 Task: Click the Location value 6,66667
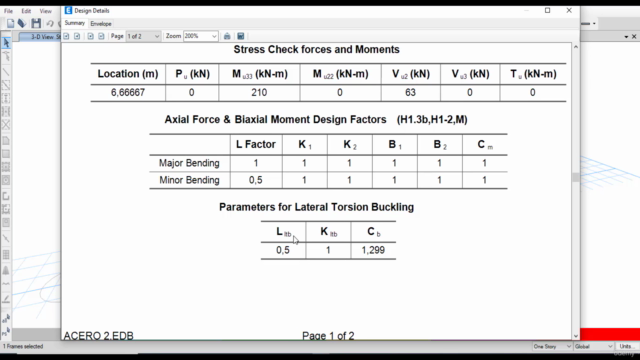[x=128, y=93]
